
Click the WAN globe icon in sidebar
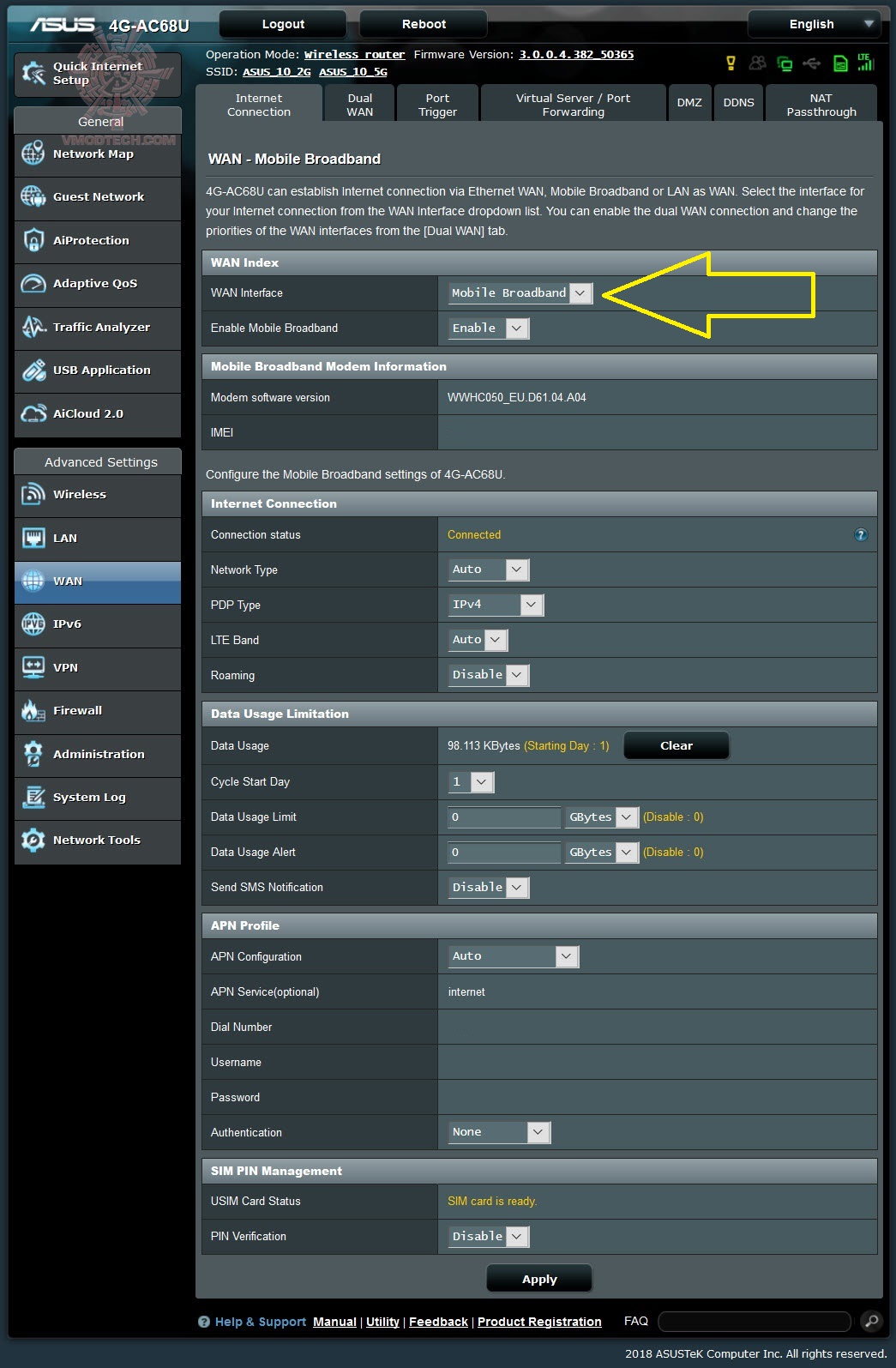coord(33,581)
